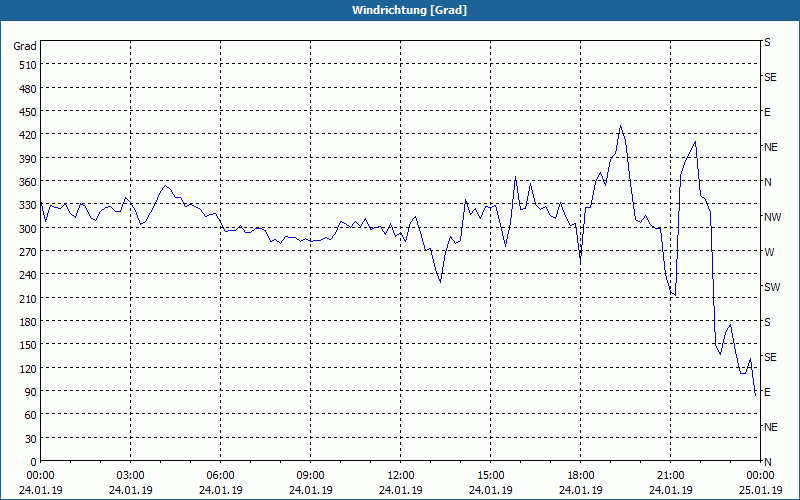
Task: Select the 480 value on the y-axis
Action: point(28,89)
